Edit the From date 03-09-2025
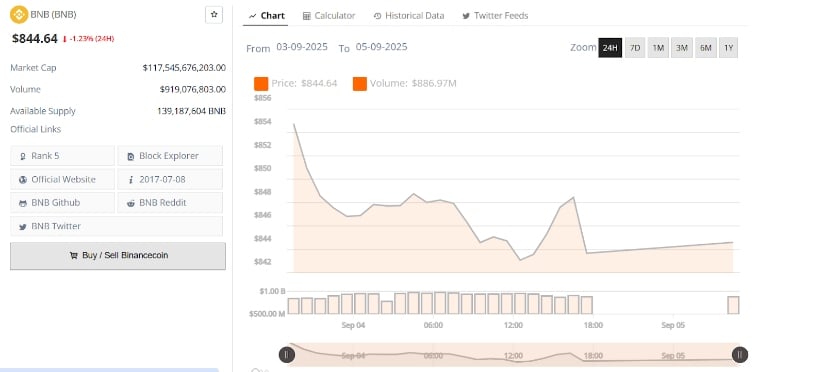825x372 pixels. pyautogui.click(x=302, y=47)
